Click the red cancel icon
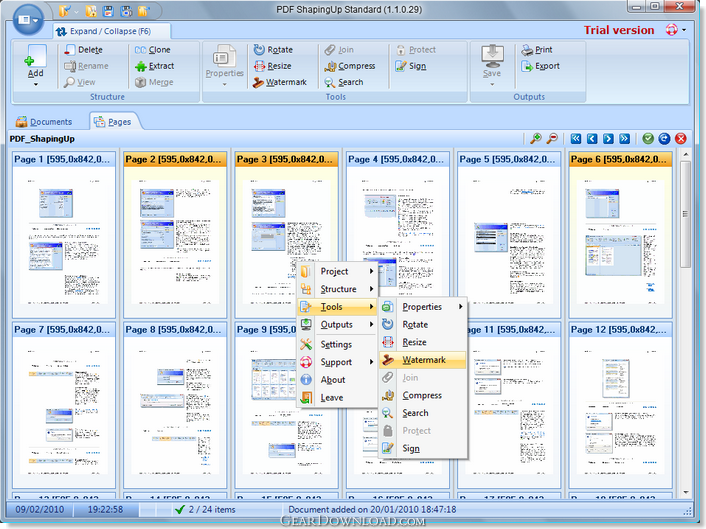Viewport: 706px width, 529px height. (x=681, y=139)
